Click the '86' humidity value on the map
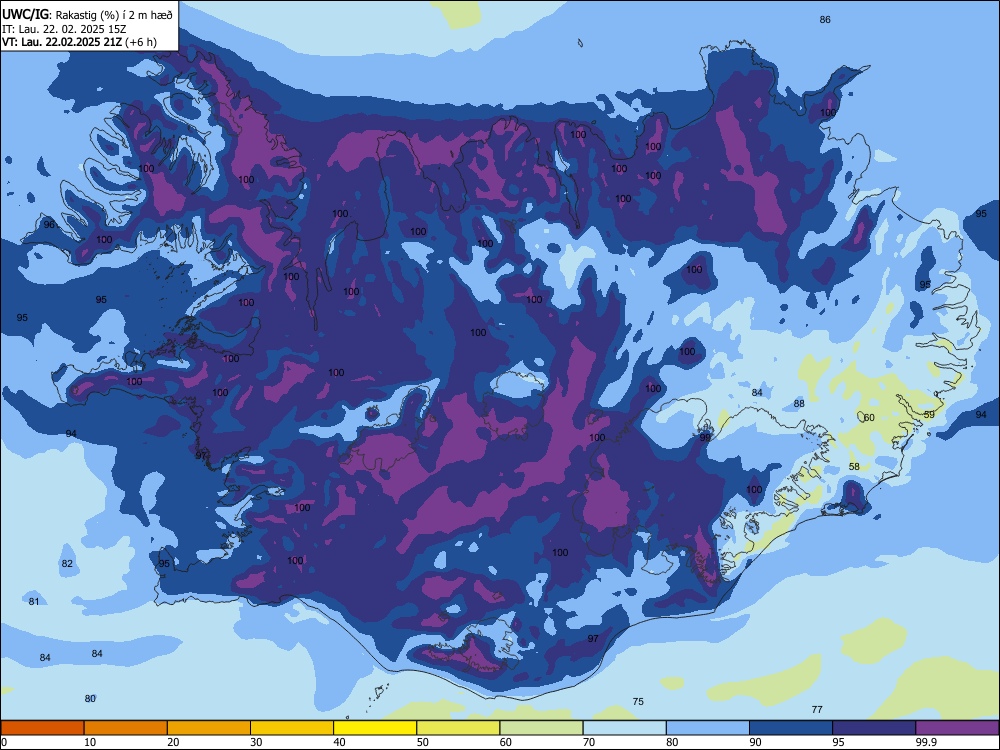 825,20
